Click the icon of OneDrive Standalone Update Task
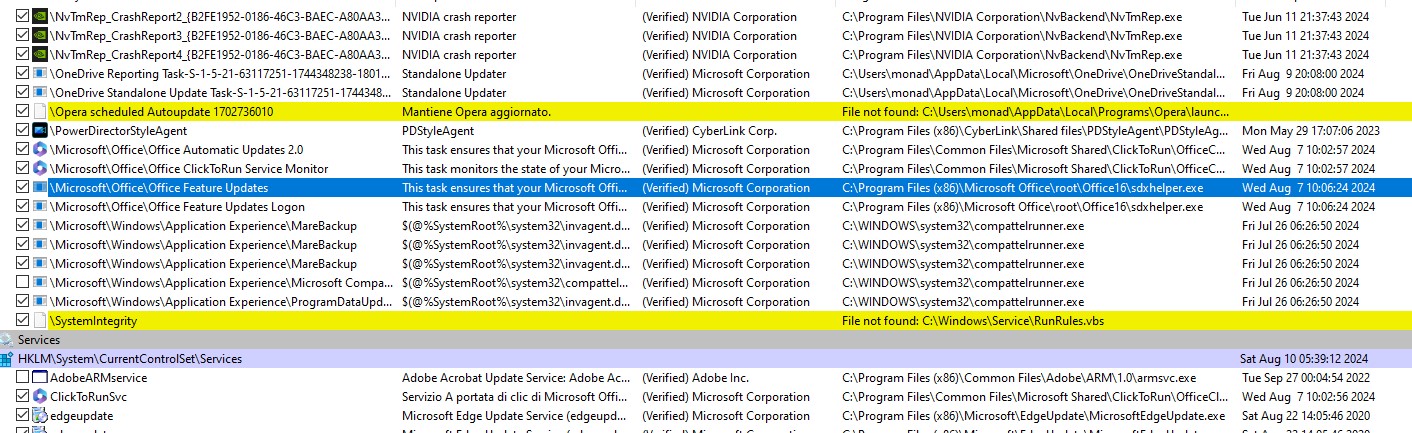This screenshot has height=433, width=1412. [x=40, y=93]
